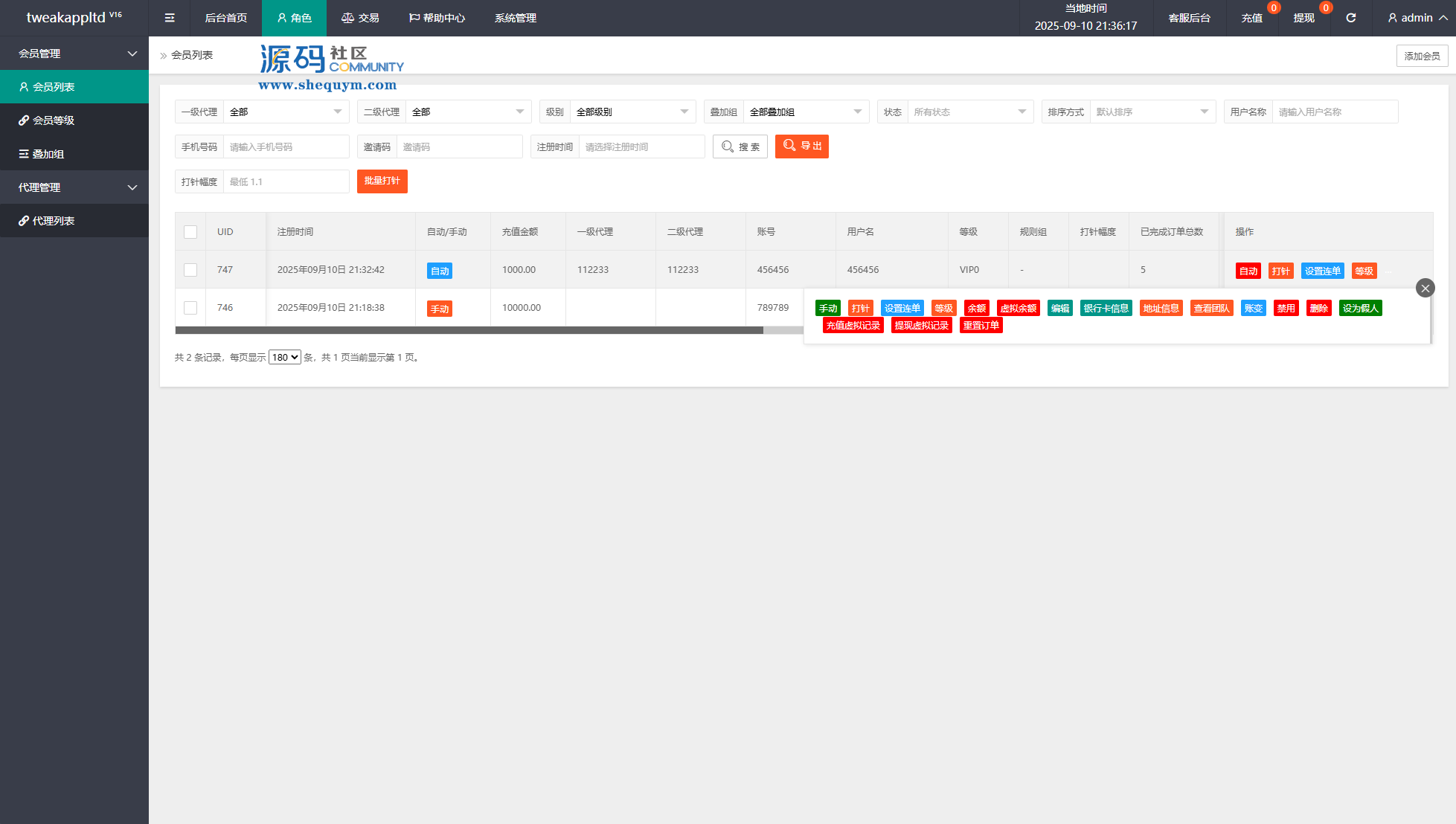Check the checkbox for UID 746
The width and height of the screenshot is (1456, 824).
190,308
